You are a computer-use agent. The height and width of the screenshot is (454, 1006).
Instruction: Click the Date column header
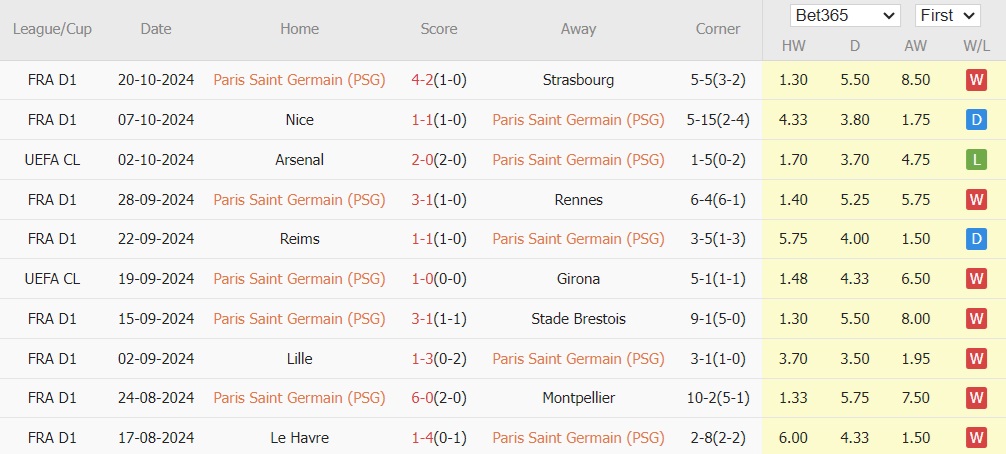pos(156,29)
